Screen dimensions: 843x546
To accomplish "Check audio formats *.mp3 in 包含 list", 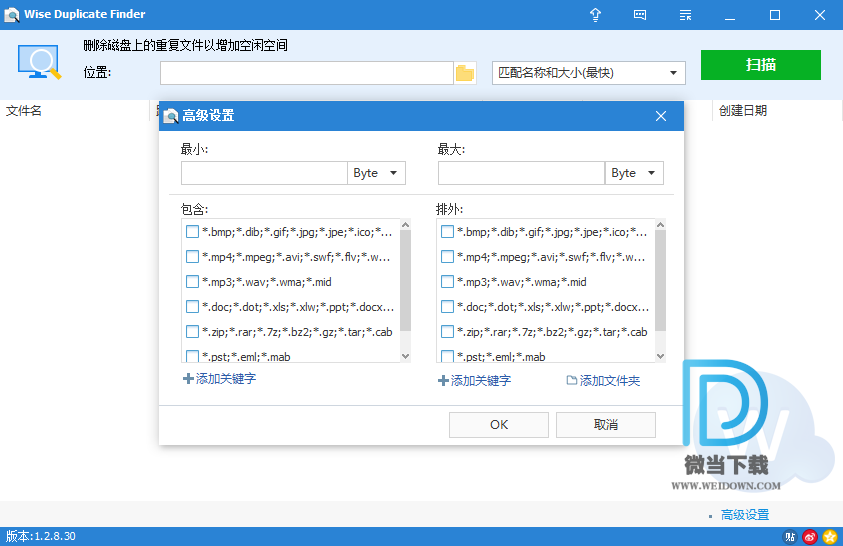I will pyautogui.click(x=192, y=282).
